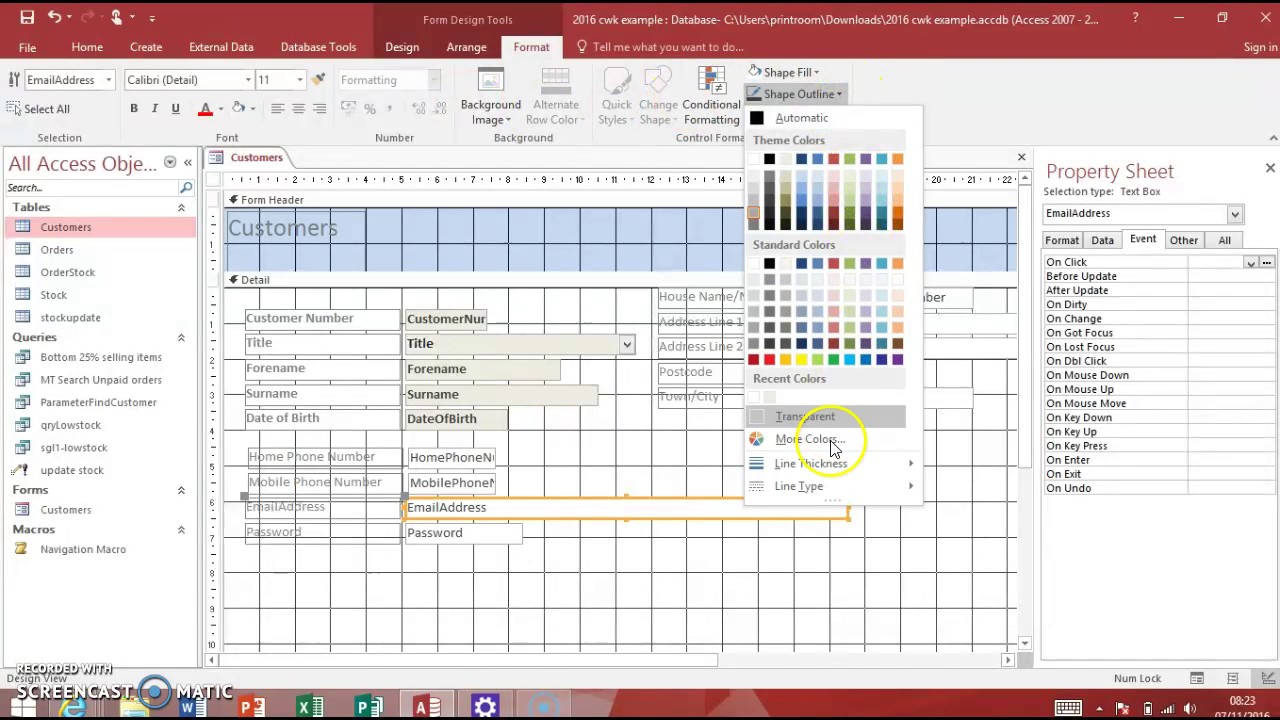1280x720 pixels.
Task: Open the Arrange tab
Action: pyautogui.click(x=466, y=47)
